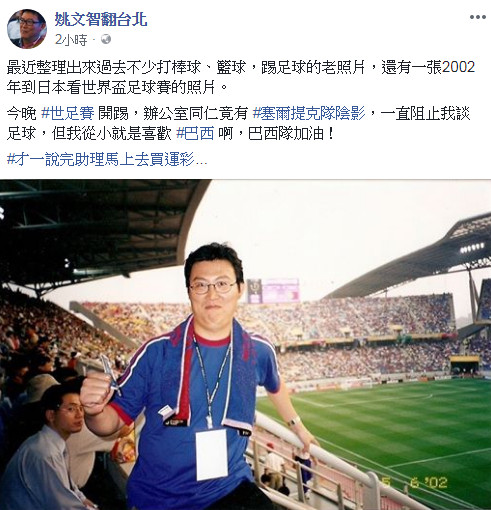Screen dimensions: 491x510
Task: Click the man in blue jersey
Action: 200,377
